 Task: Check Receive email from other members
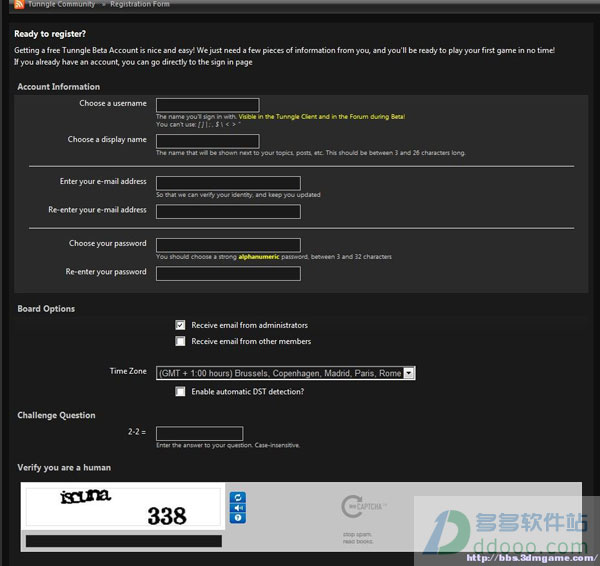coord(180,341)
